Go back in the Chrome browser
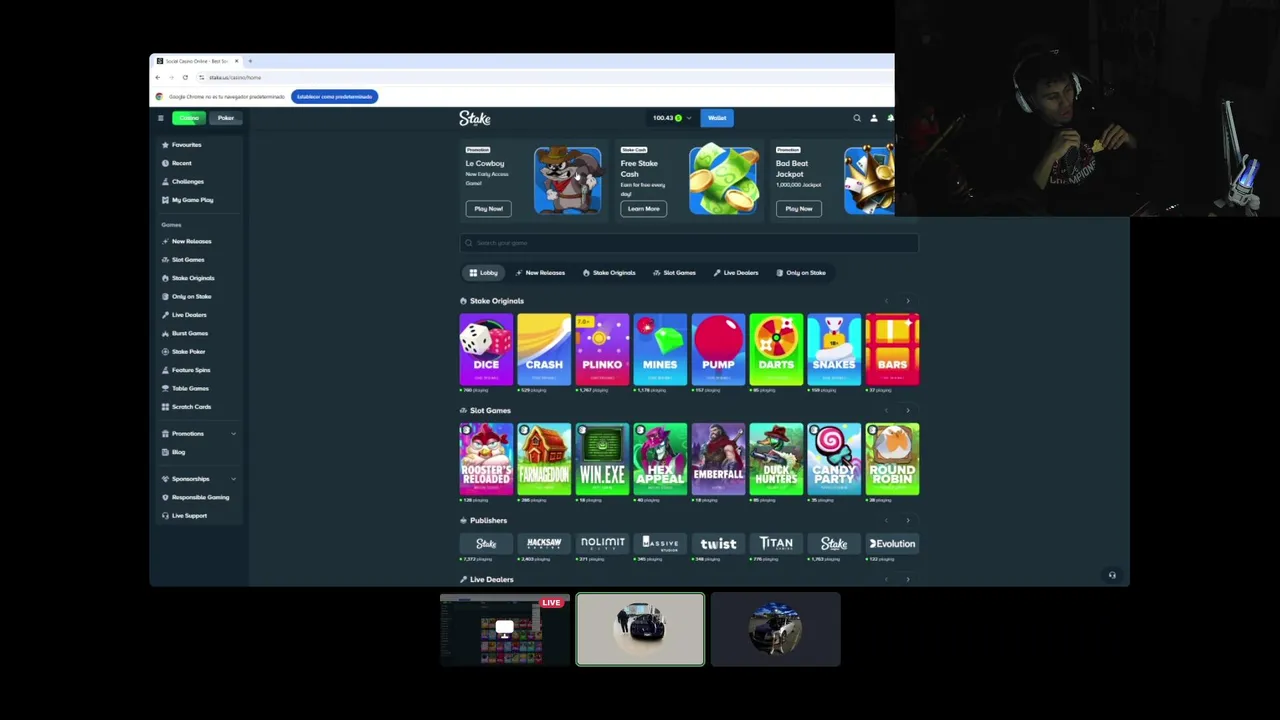This screenshot has height=720, width=1280. (x=157, y=77)
